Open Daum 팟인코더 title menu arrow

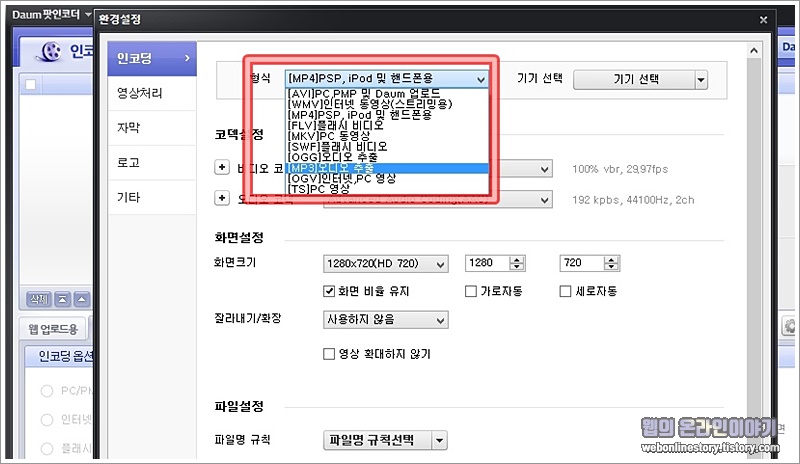[x=88, y=14]
